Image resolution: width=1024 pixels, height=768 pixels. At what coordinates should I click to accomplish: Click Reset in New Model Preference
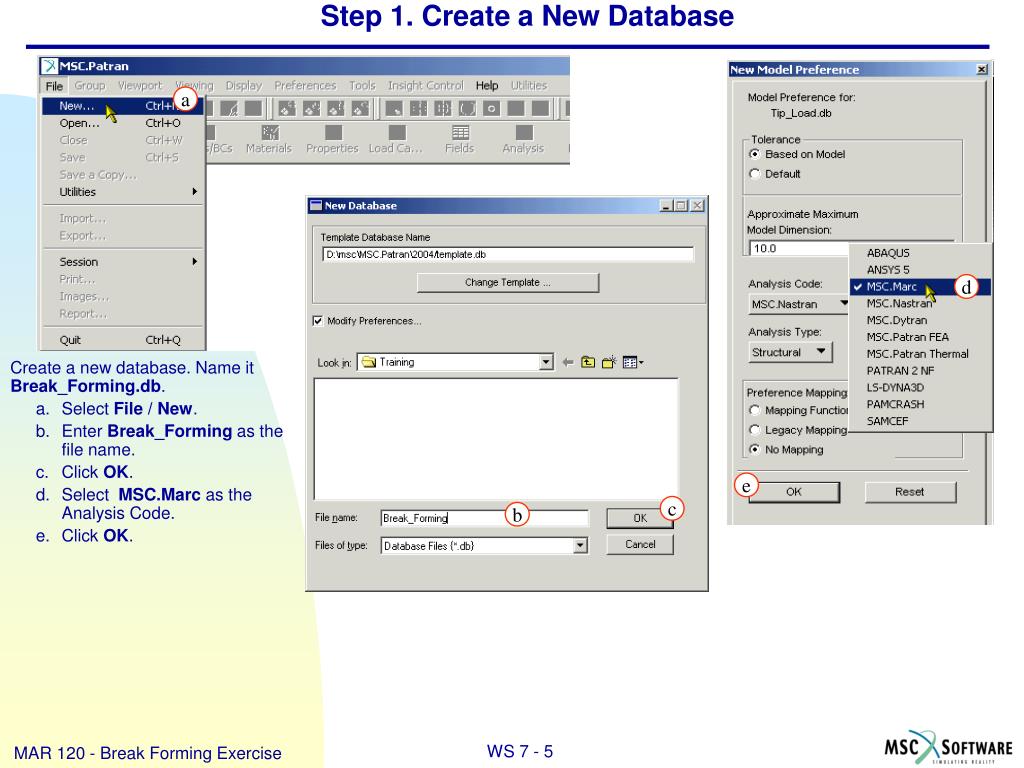click(910, 492)
